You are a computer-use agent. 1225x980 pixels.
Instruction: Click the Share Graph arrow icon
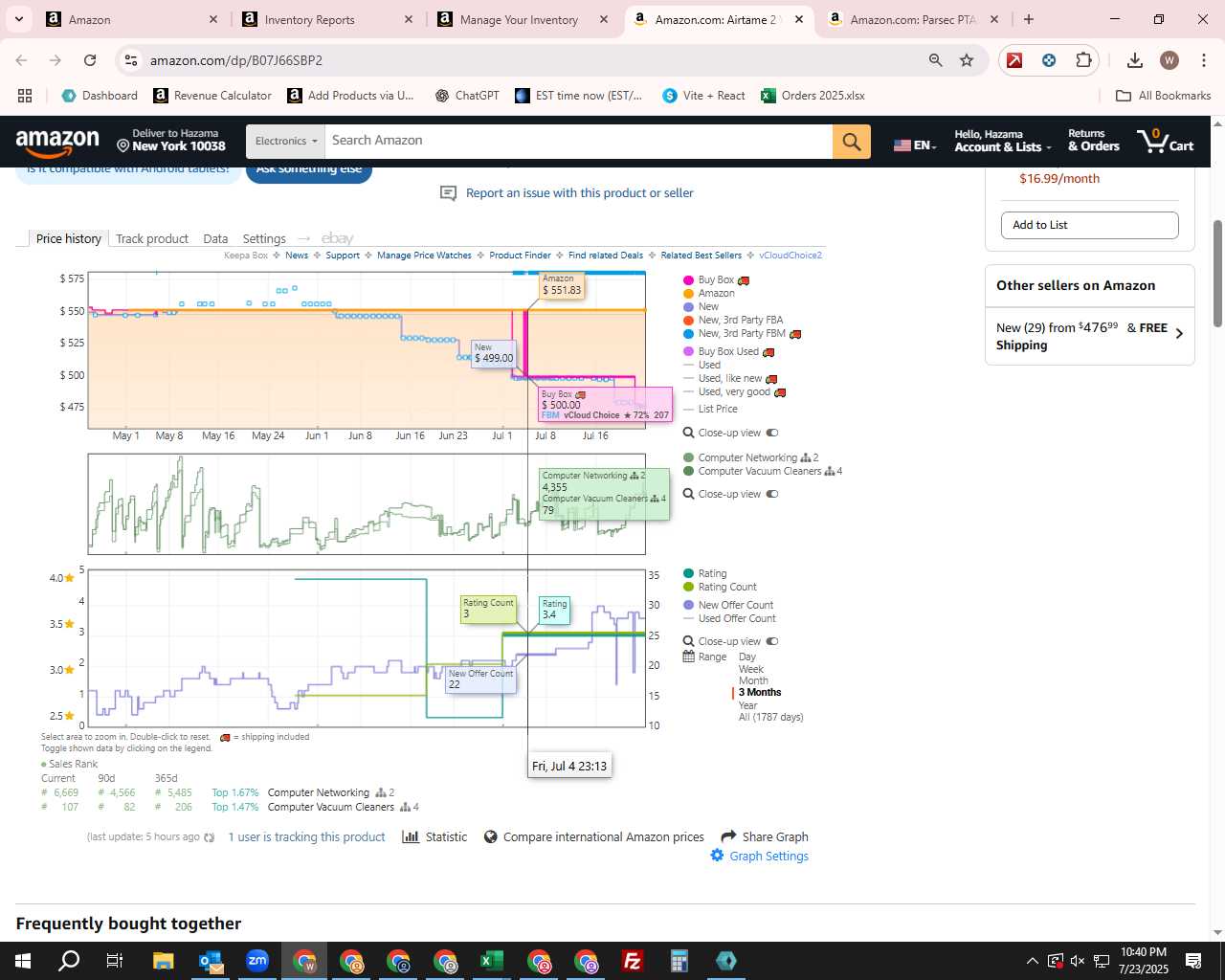tap(728, 835)
